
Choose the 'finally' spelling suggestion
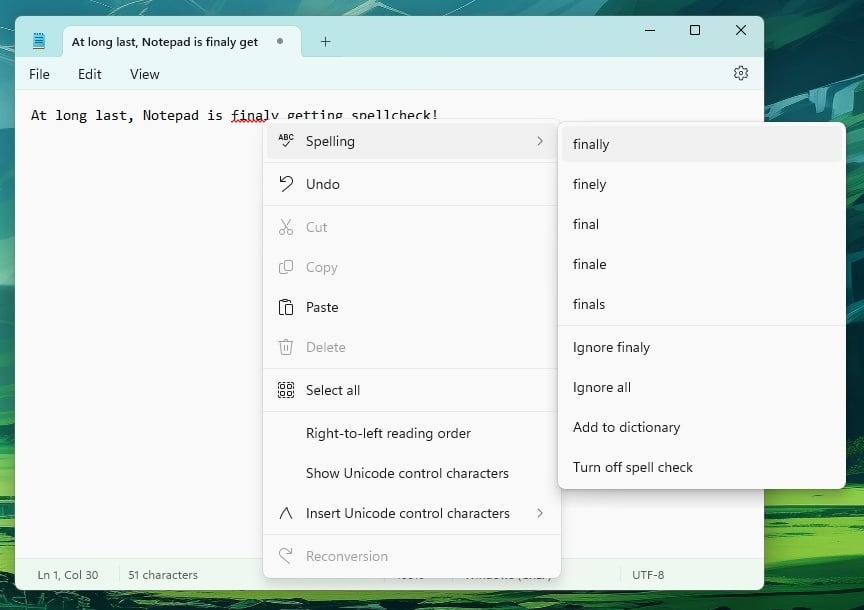[x=591, y=144]
